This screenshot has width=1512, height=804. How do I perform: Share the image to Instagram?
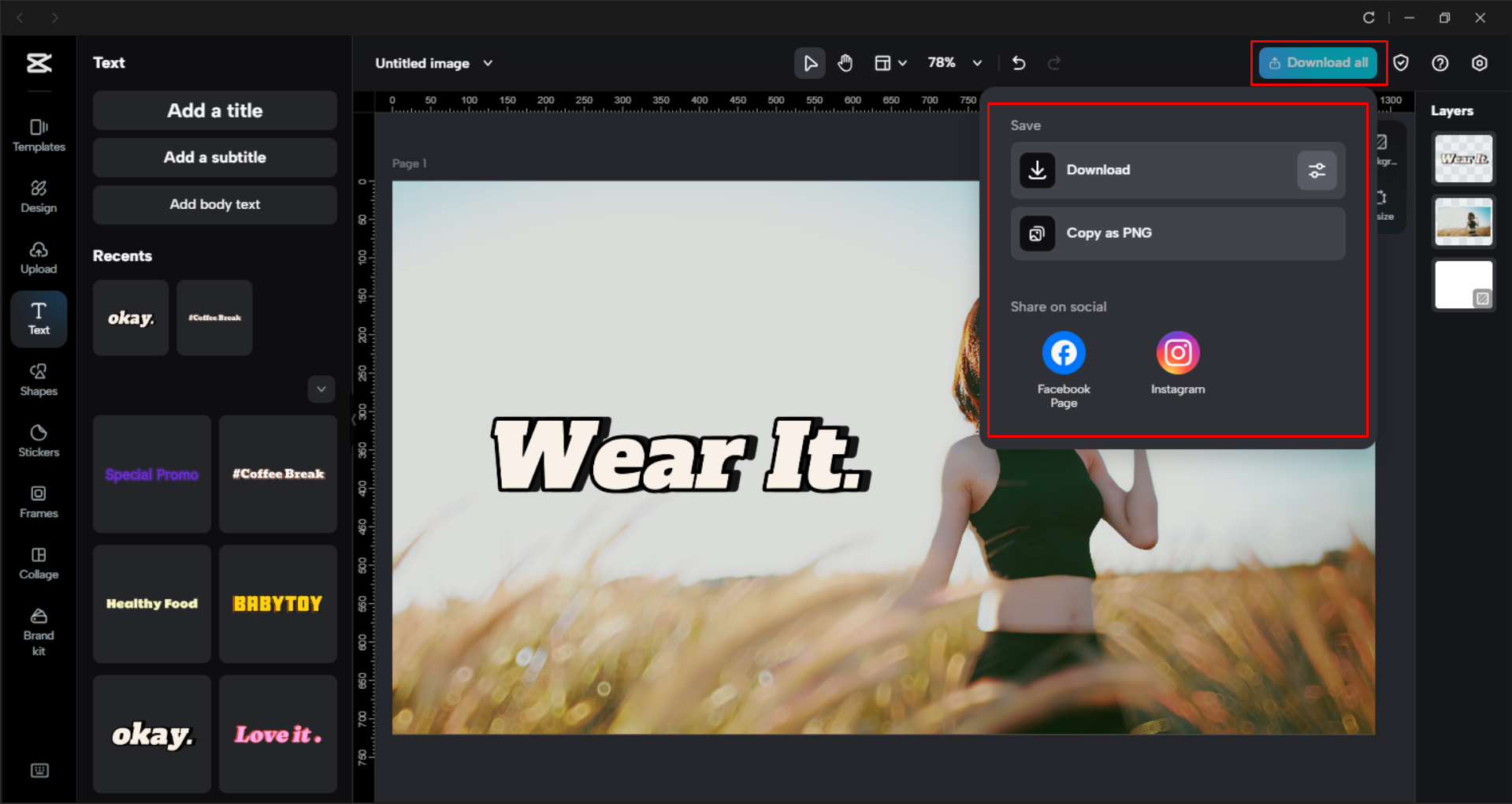click(x=1177, y=352)
